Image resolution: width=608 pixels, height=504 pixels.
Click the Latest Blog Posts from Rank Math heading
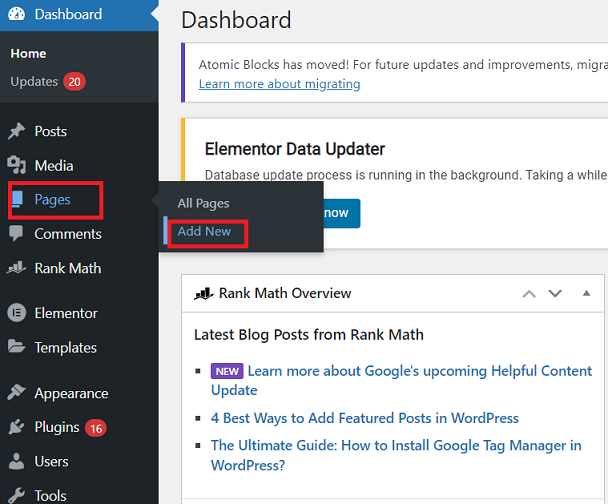309,335
